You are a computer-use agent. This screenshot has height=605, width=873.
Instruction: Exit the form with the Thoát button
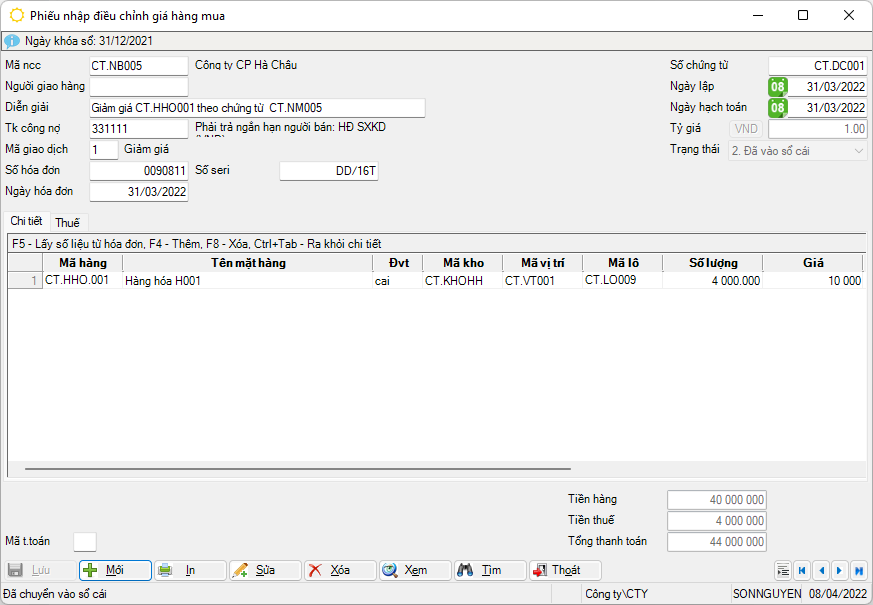click(x=565, y=570)
